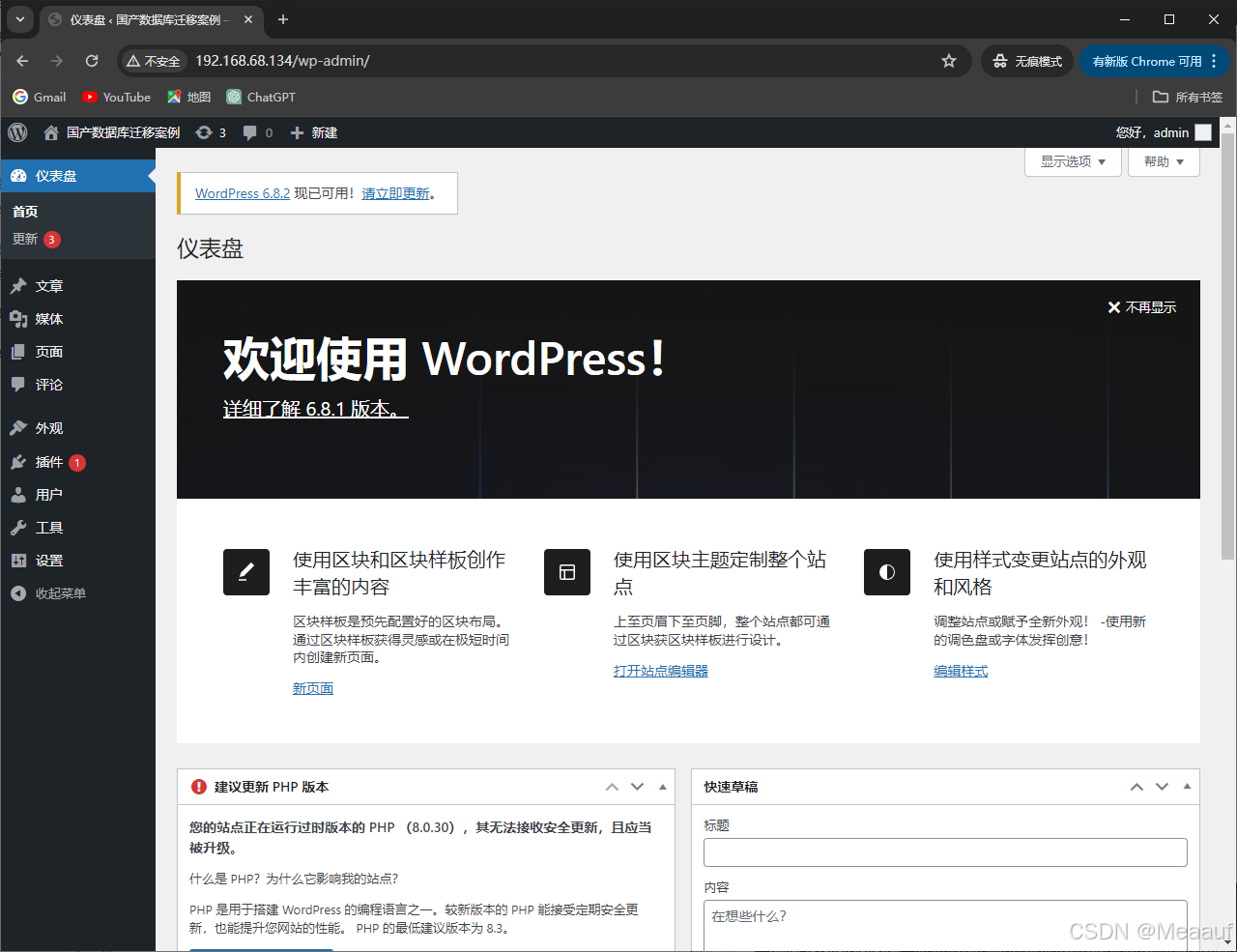Open the ChatGPT bookmark
This screenshot has height=952, width=1237.
261,97
